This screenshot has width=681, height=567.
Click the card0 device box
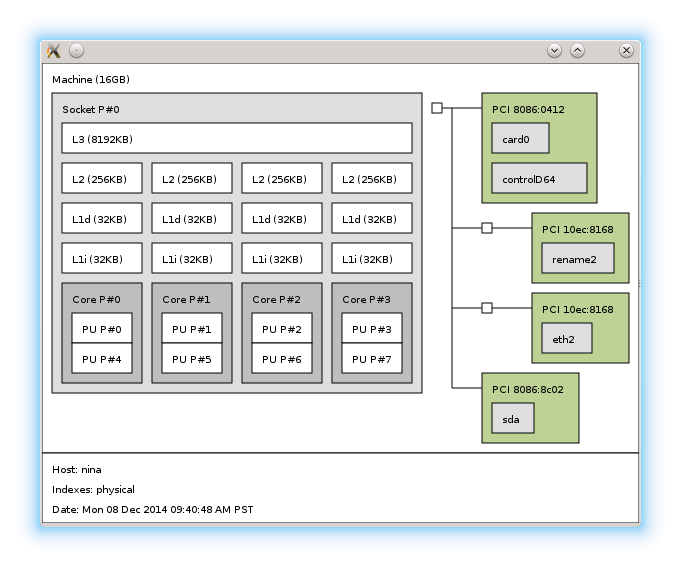520,139
